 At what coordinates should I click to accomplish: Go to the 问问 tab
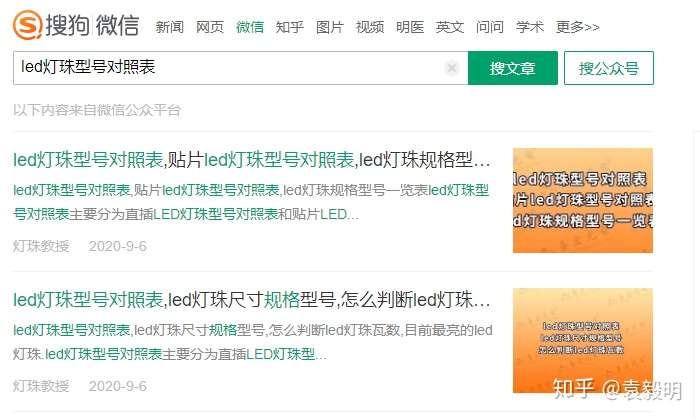[490, 27]
